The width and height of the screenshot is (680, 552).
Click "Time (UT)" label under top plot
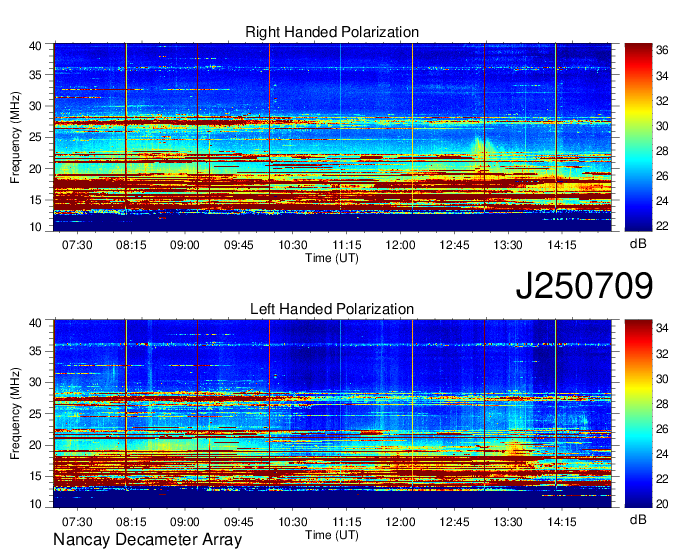[332, 258]
